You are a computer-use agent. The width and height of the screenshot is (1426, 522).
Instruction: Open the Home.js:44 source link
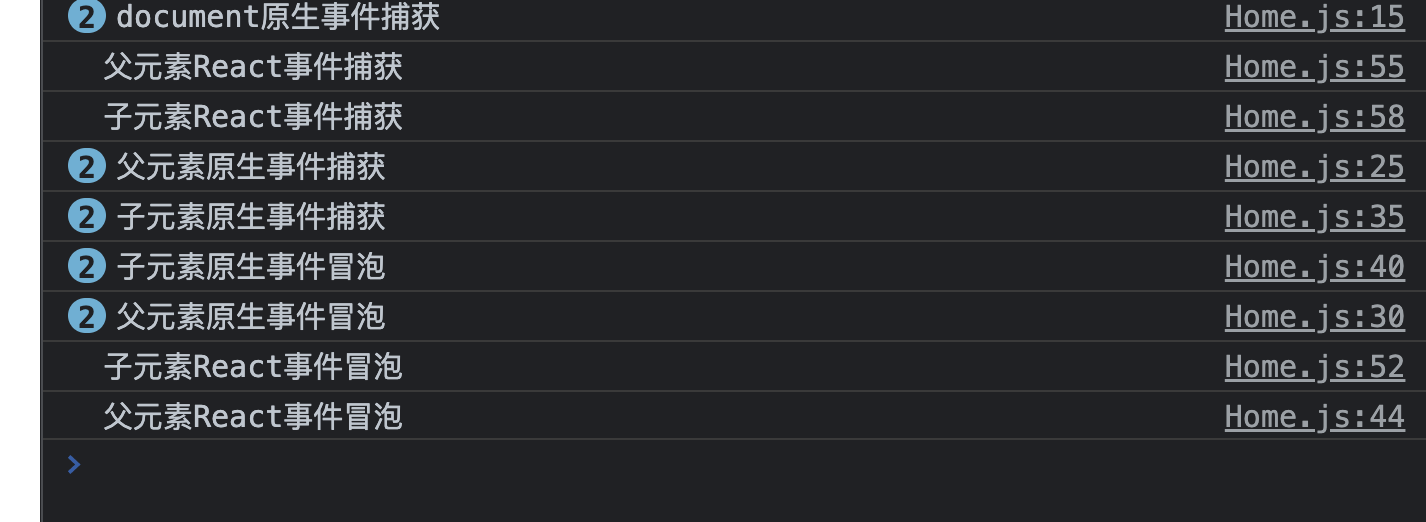point(1314,417)
